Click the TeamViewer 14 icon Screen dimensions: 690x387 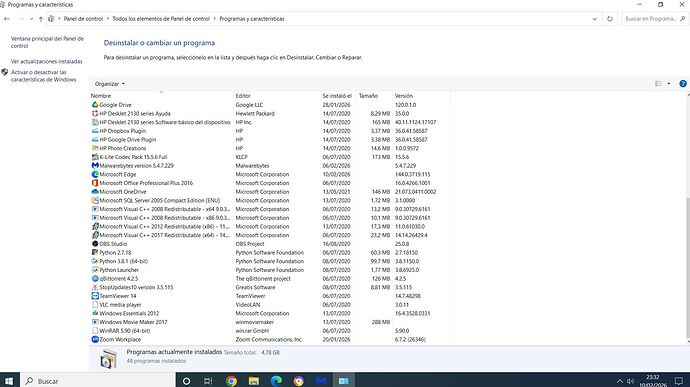click(95, 296)
